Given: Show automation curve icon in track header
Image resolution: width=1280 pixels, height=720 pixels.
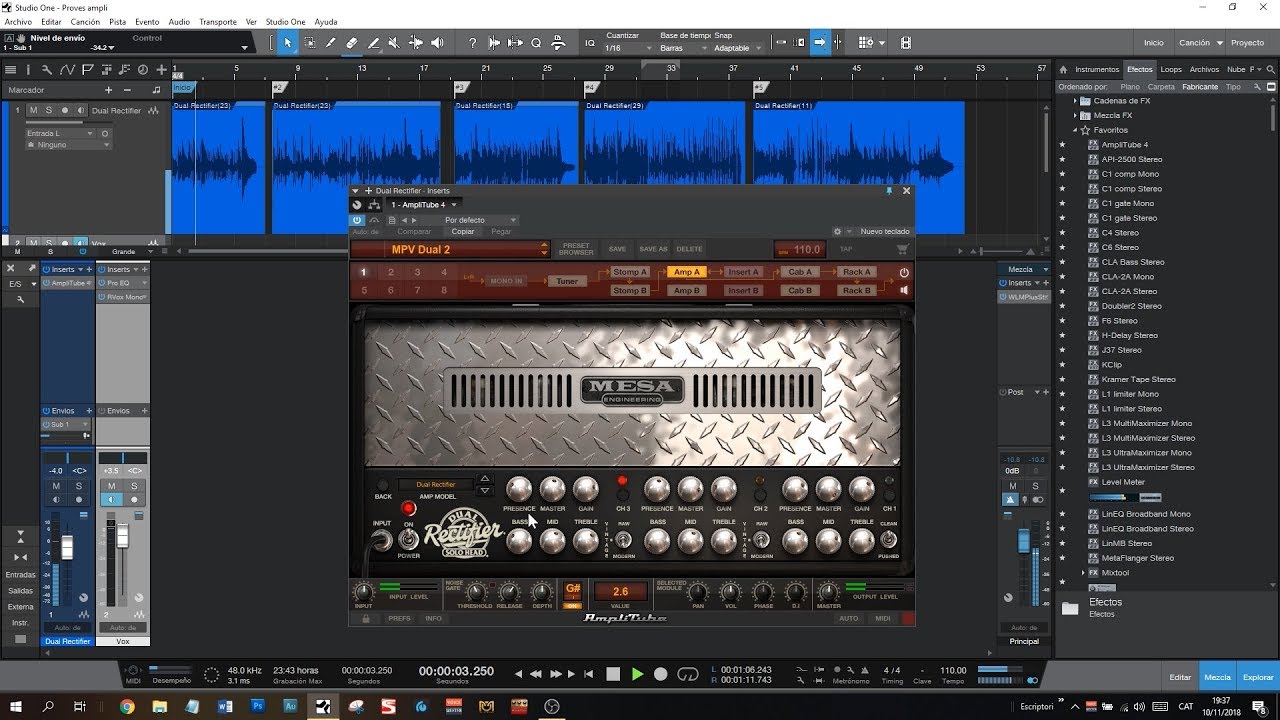Looking at the screenshot, I should coord(67,70).
